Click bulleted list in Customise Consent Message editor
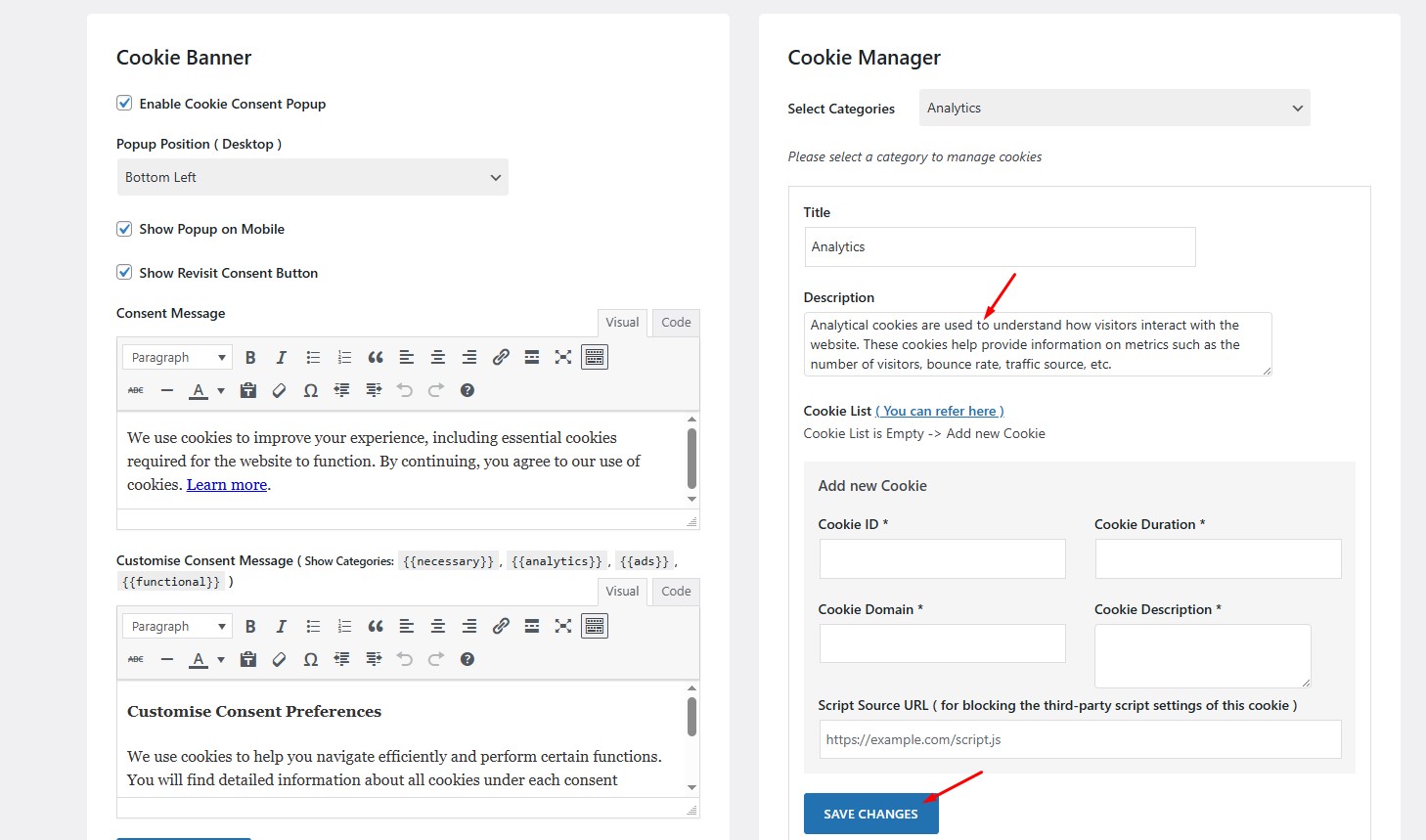This screenshot has height=840, width=1426. click(x=313, y=627)
